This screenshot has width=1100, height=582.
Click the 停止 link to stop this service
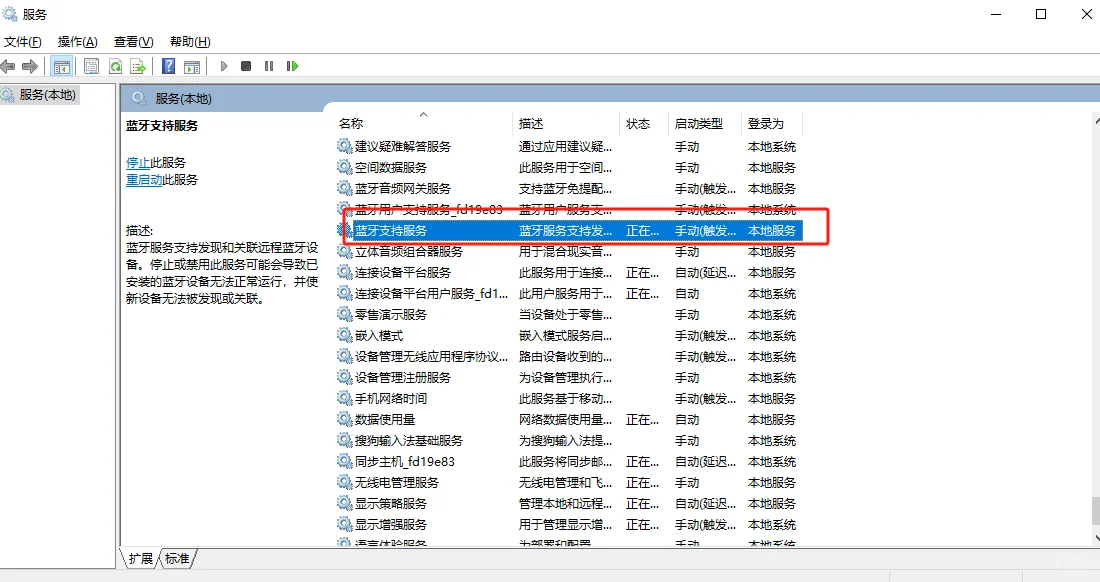point(138,163)
